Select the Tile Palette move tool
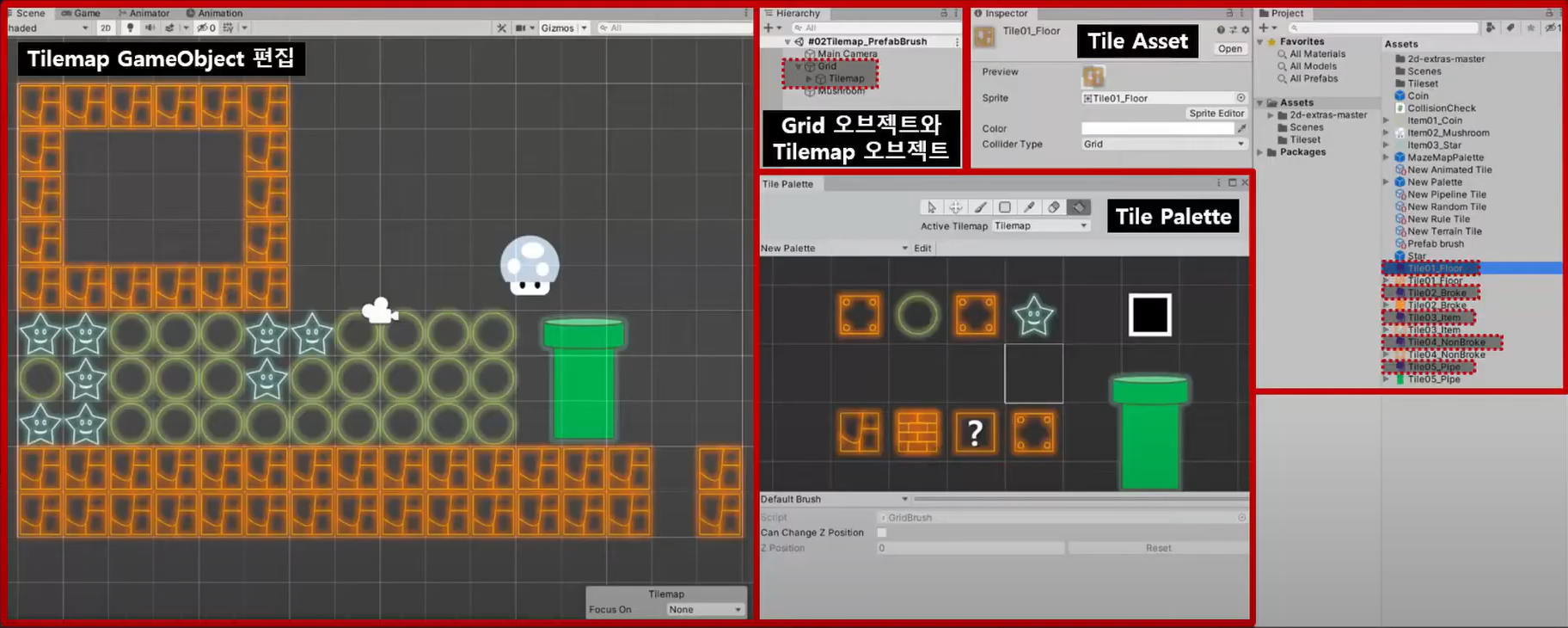Image resolution: width=1568 pixels, height=628 pixels. (955, 207)
